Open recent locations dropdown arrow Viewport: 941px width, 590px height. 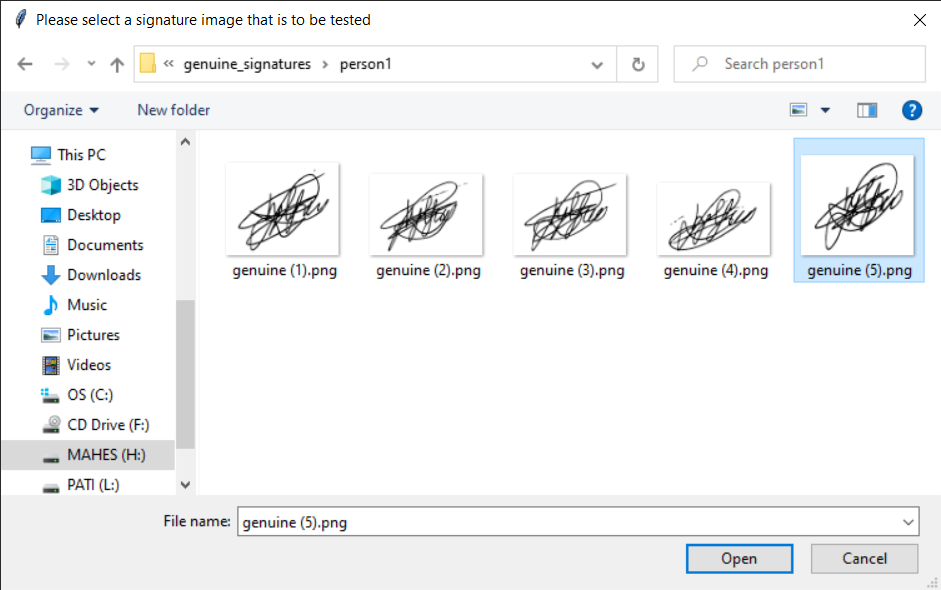coord(91,63)
